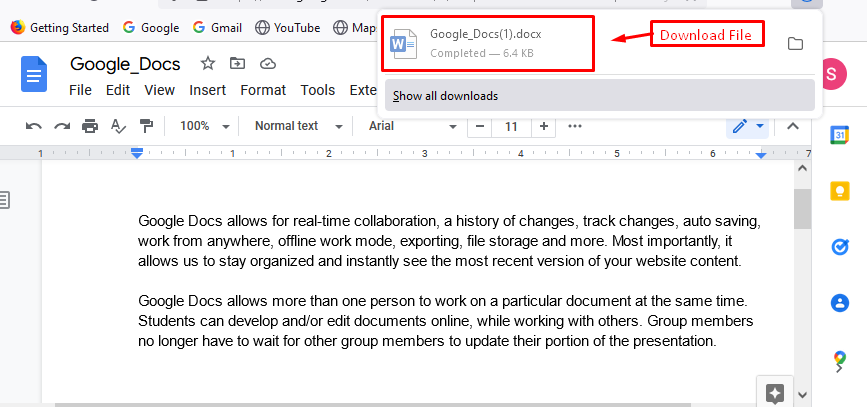
Task: Open the Google Calendar side panel
Action: [x=839, y=135]
